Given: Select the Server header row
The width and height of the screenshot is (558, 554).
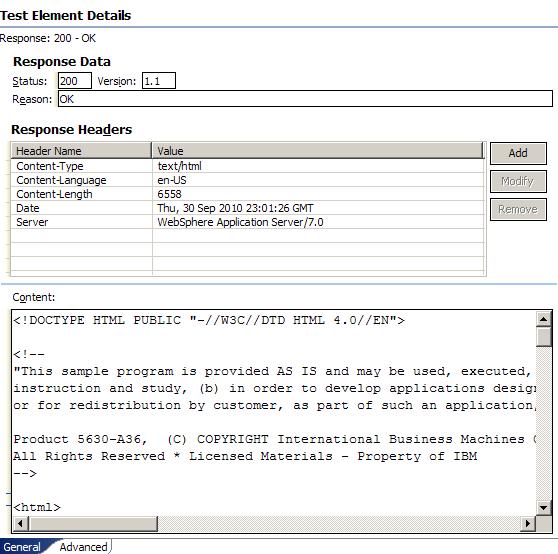Looking at the screenshot, I should click(247, 222).
